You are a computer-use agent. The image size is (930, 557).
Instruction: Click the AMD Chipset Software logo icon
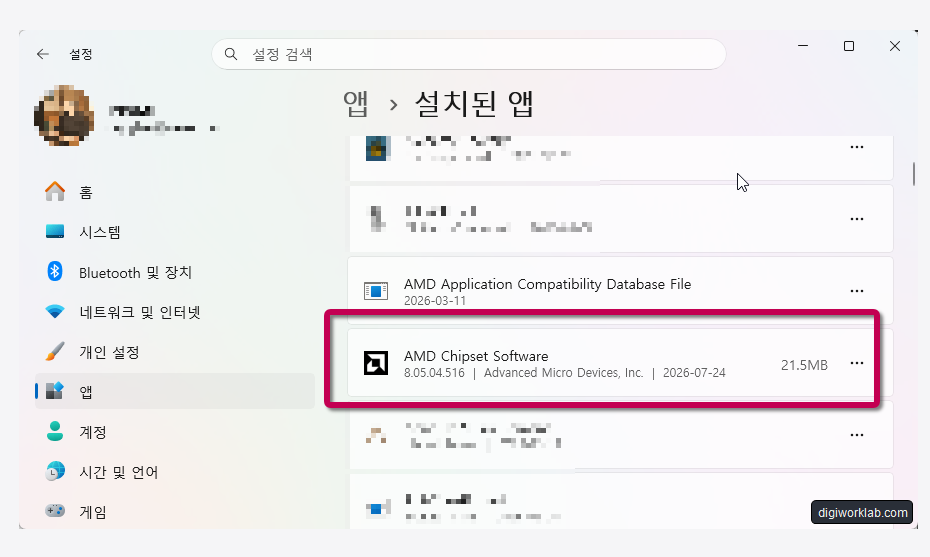376,363
